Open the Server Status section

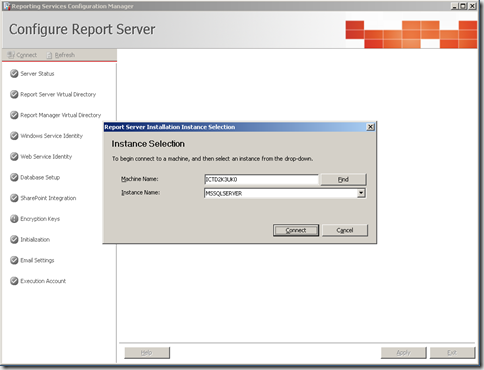[x=37, y=74]
